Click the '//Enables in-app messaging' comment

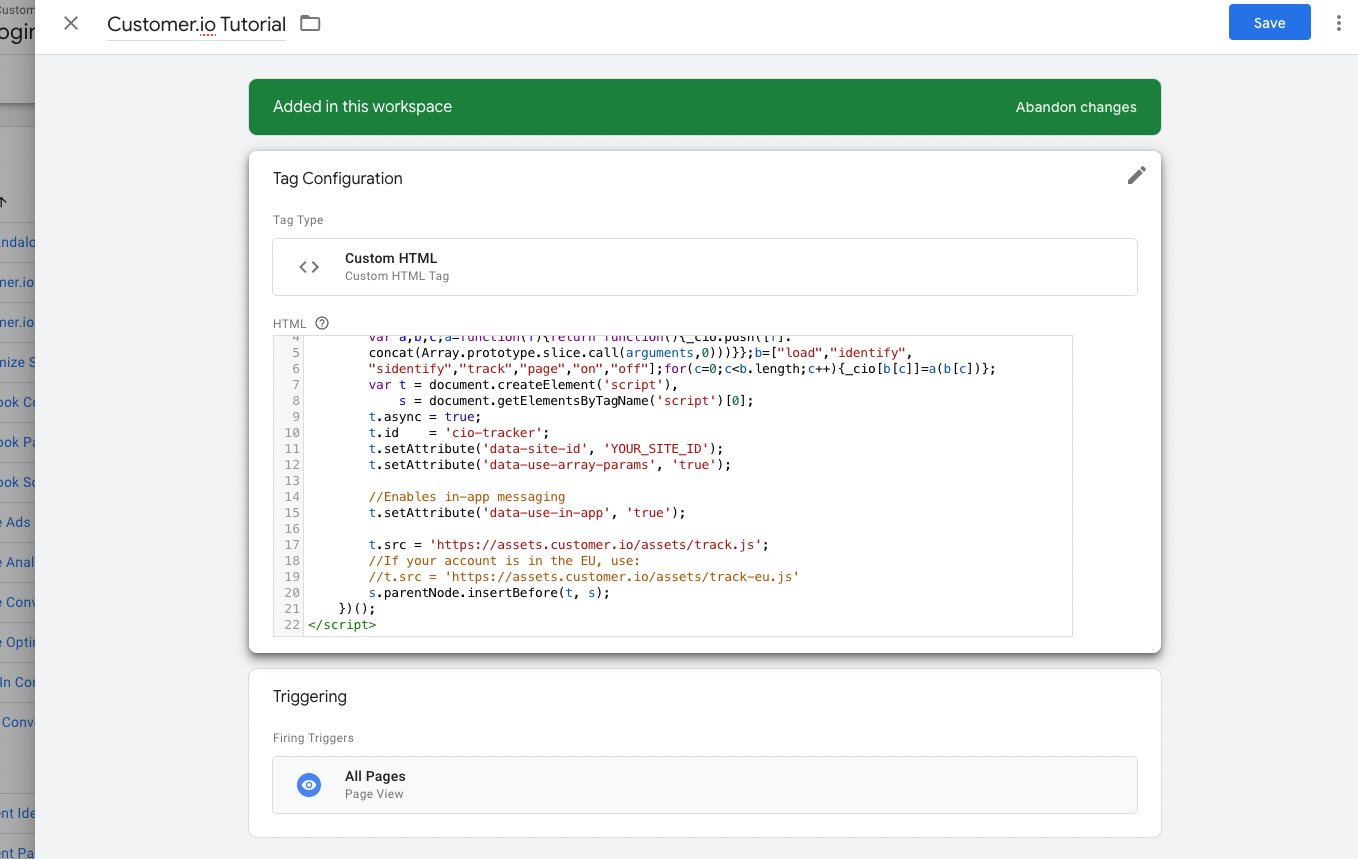[467, 497]
